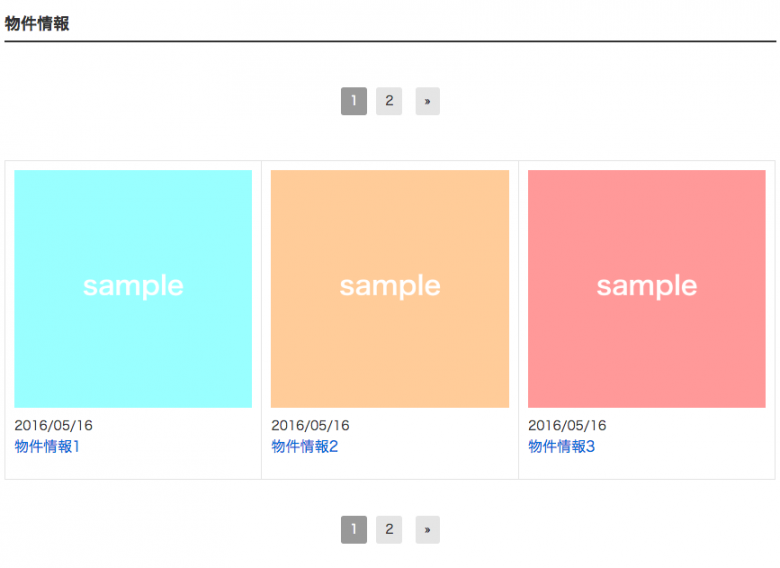Follow the 物件情報2 link
This screenshot has height=568, width=780.
tap(304, 446)
